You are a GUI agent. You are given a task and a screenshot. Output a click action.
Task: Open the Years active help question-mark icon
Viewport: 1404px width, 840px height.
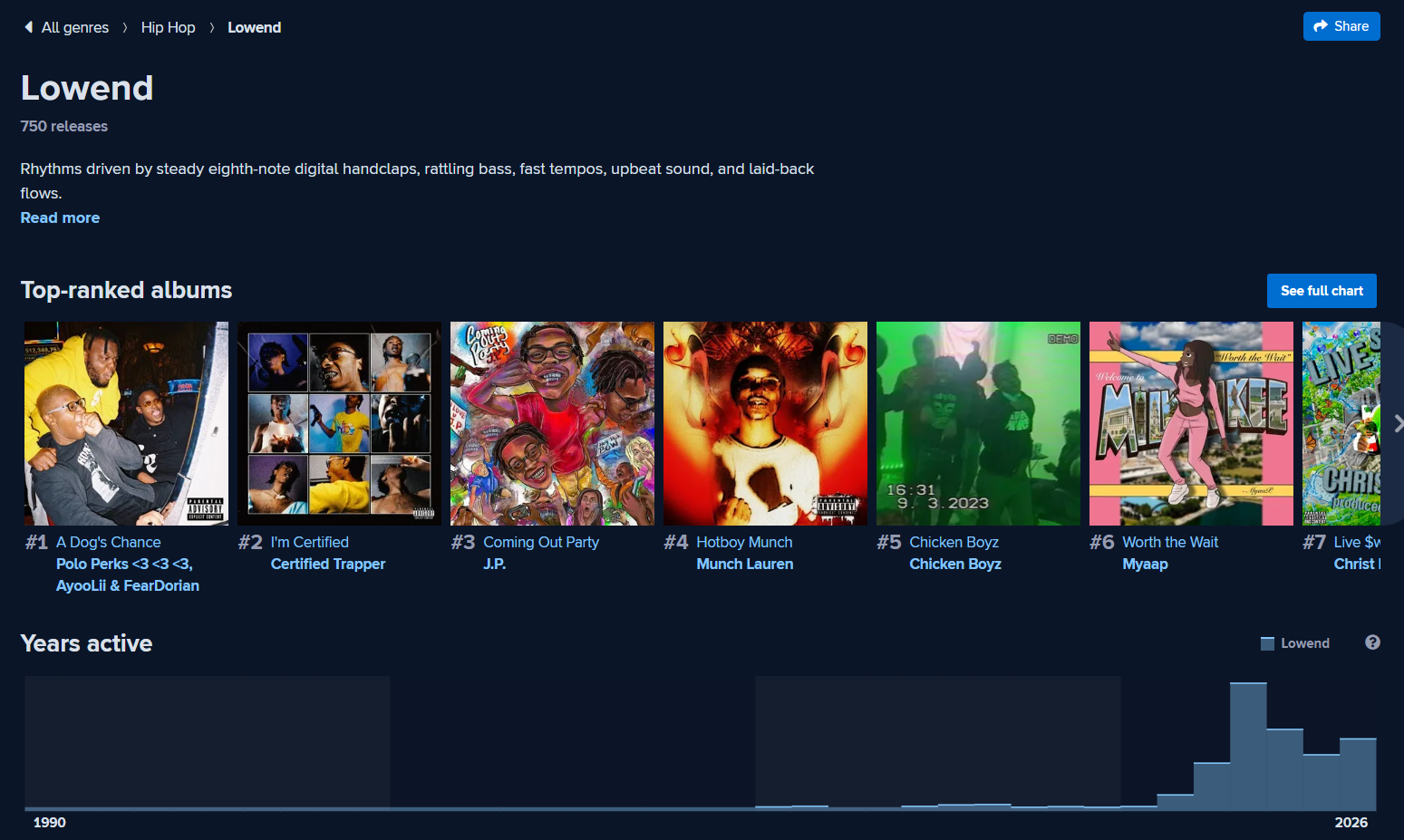1372,642
